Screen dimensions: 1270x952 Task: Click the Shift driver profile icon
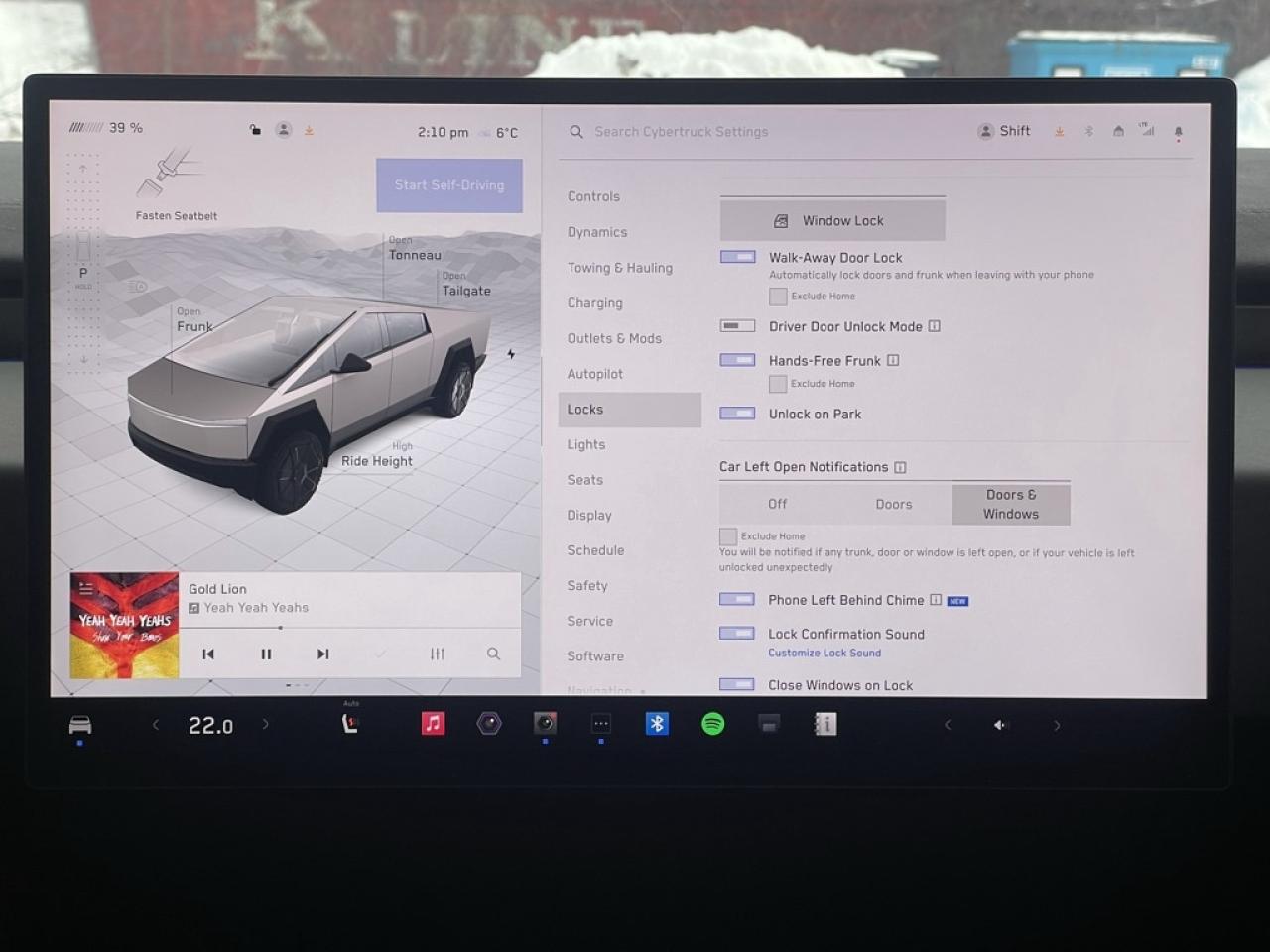point(1003,130)
